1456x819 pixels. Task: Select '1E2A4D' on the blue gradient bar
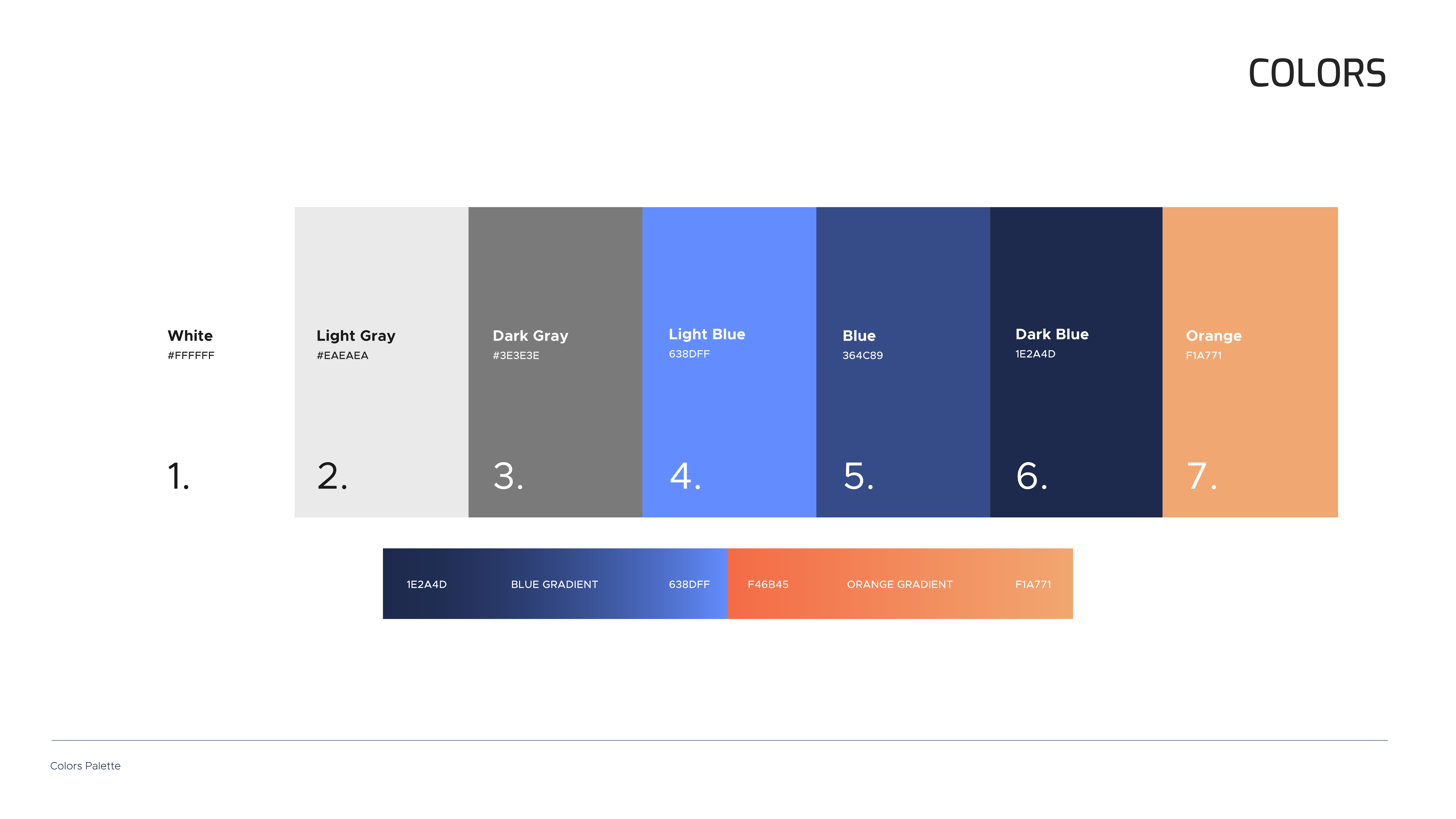[x=427, y=584]
